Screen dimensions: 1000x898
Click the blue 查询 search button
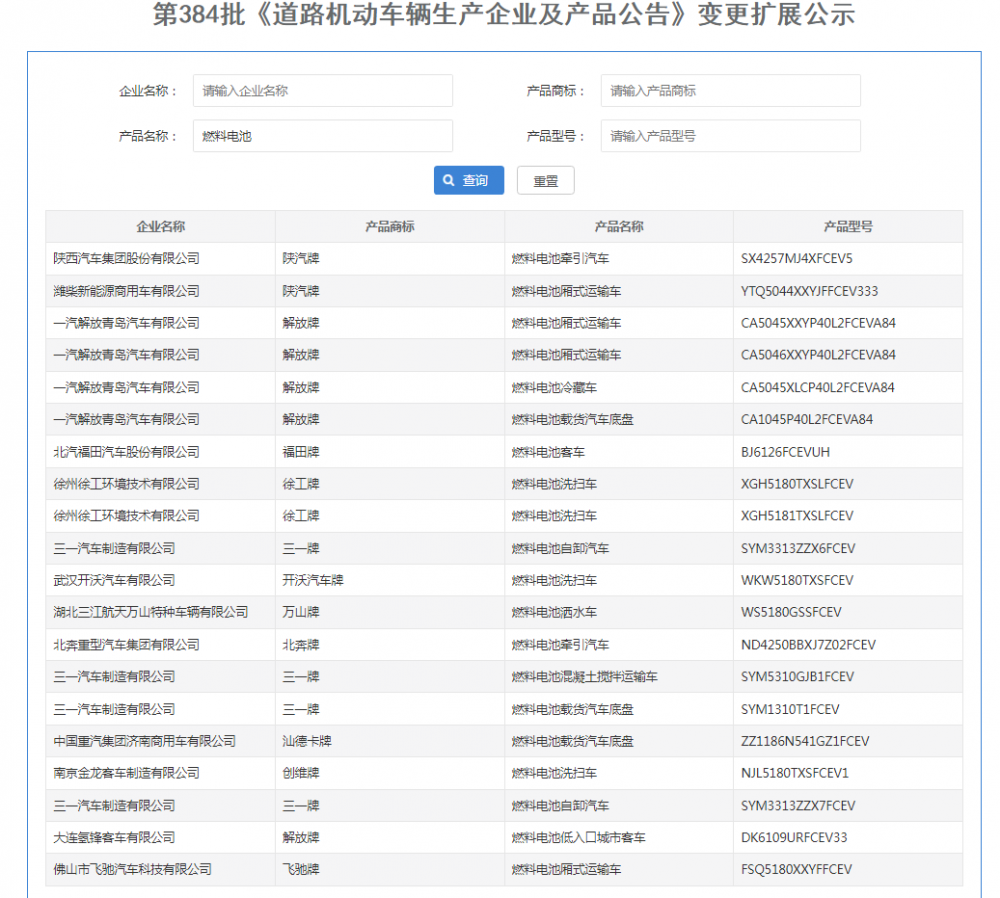pyautogui.click(x=469, y=180)
